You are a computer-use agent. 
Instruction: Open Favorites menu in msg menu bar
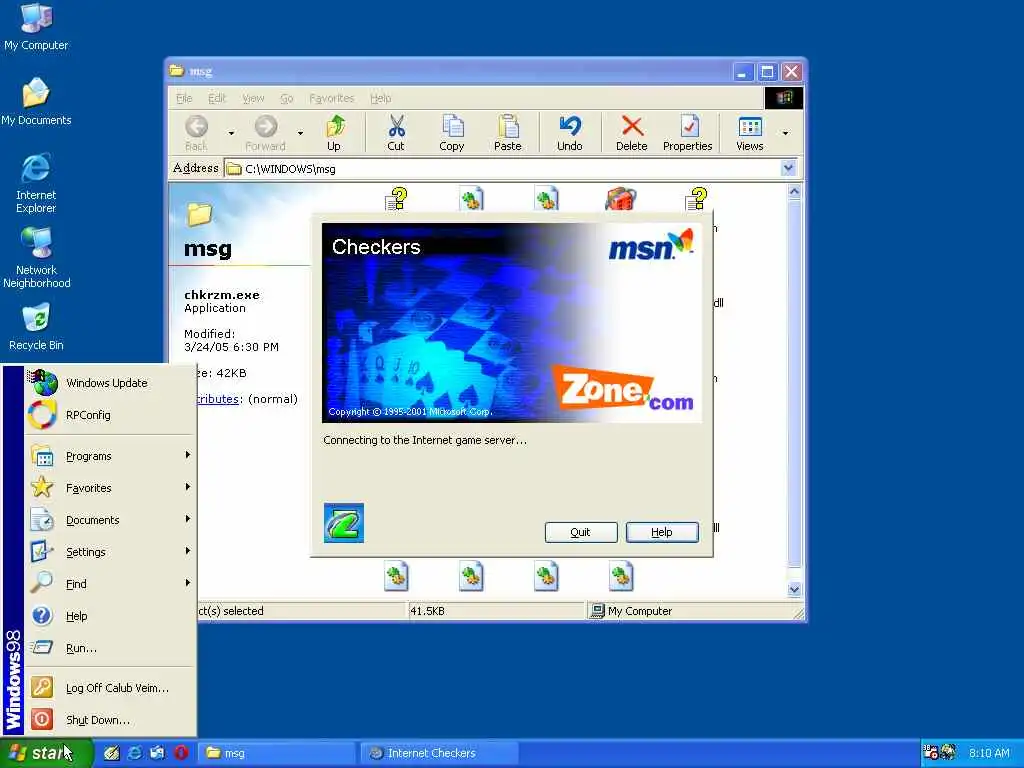point(332,98)
